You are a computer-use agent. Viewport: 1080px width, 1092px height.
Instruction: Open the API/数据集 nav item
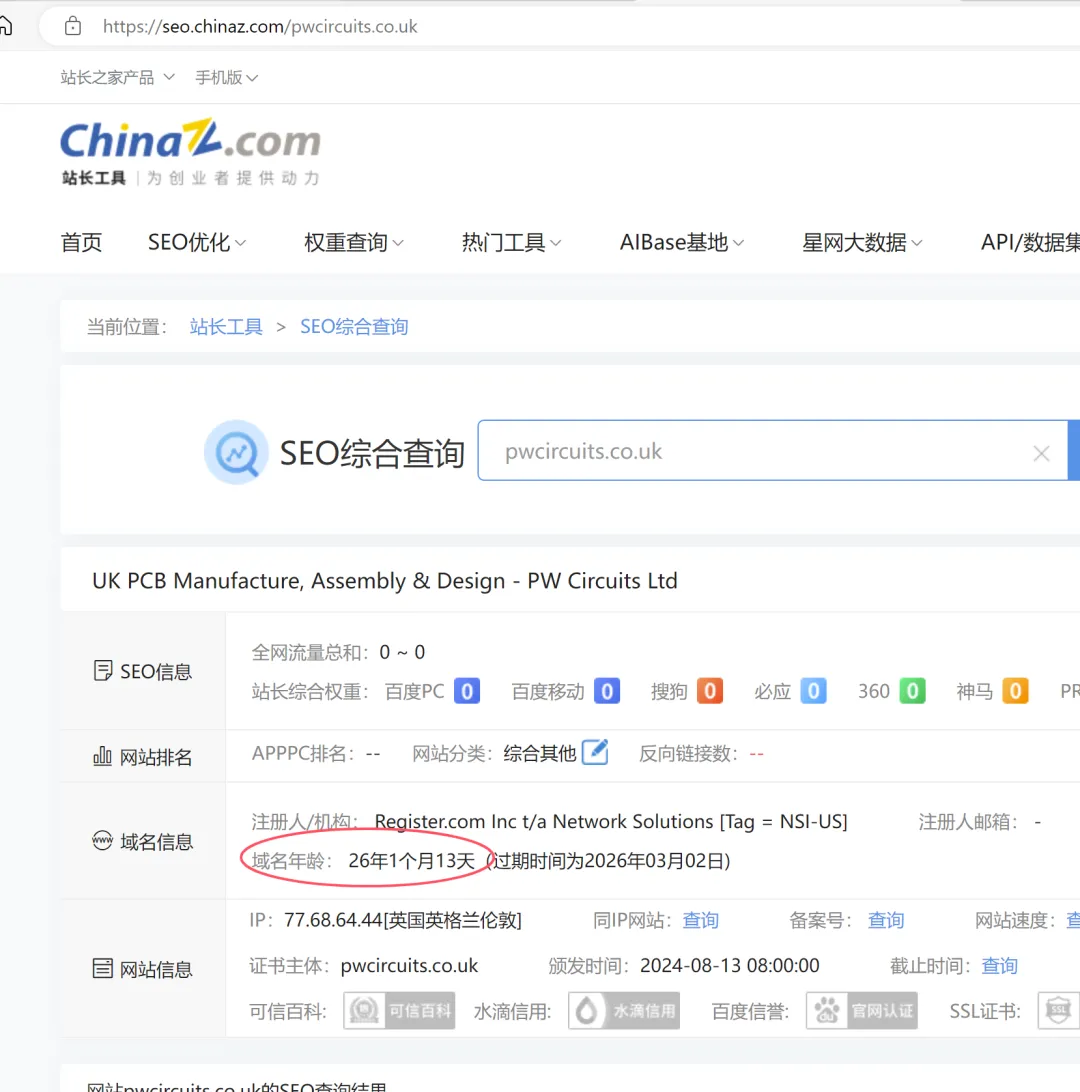(1030, 242)
